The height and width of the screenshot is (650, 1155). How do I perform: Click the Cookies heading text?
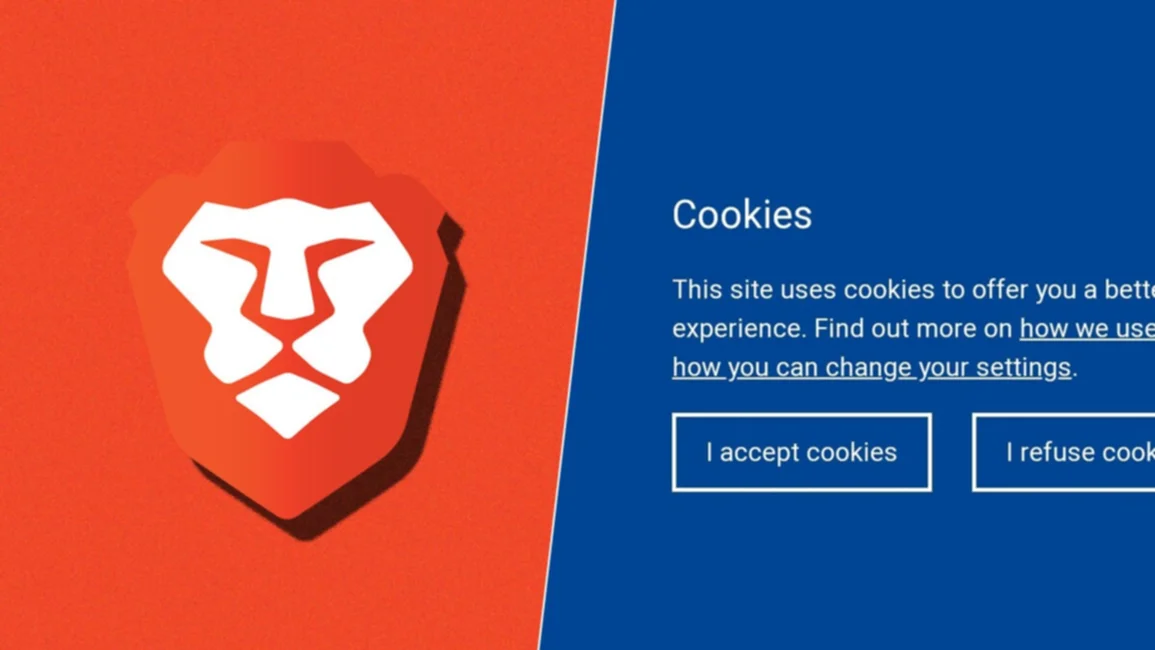click(x=742, y=214)
